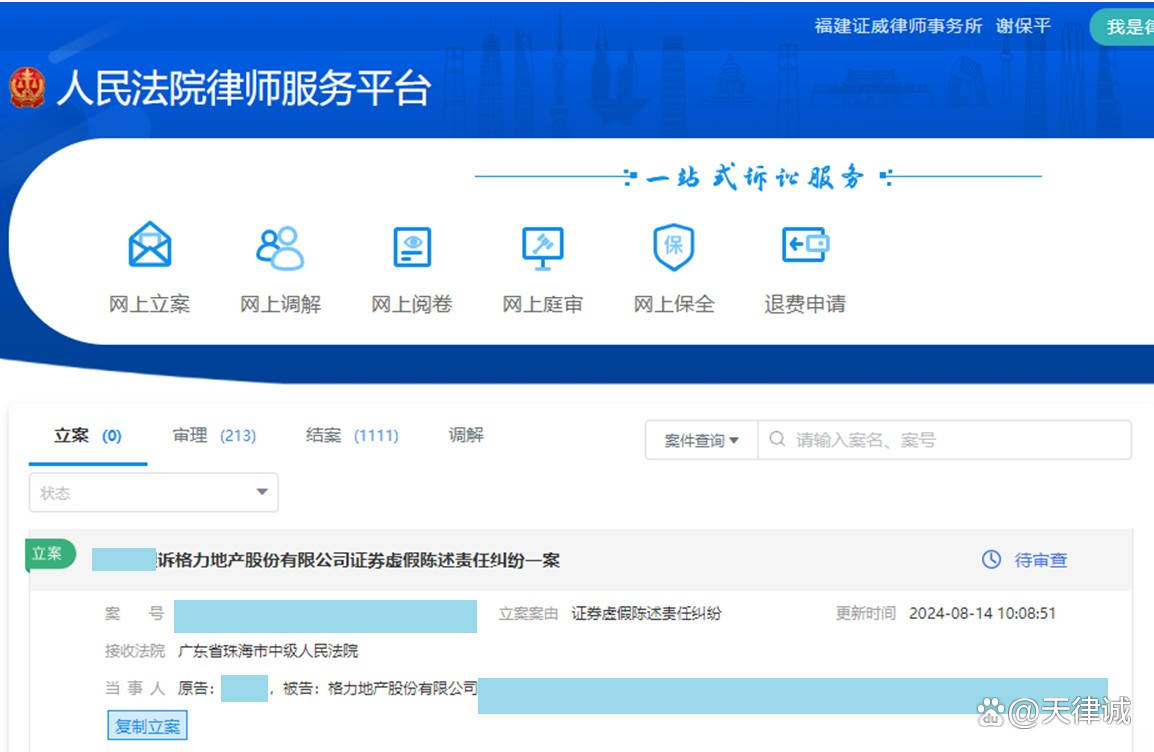Viewport: 1154px width, 752px height.
Task: Open the 状态 status dropdown
Action: [152, 492]
